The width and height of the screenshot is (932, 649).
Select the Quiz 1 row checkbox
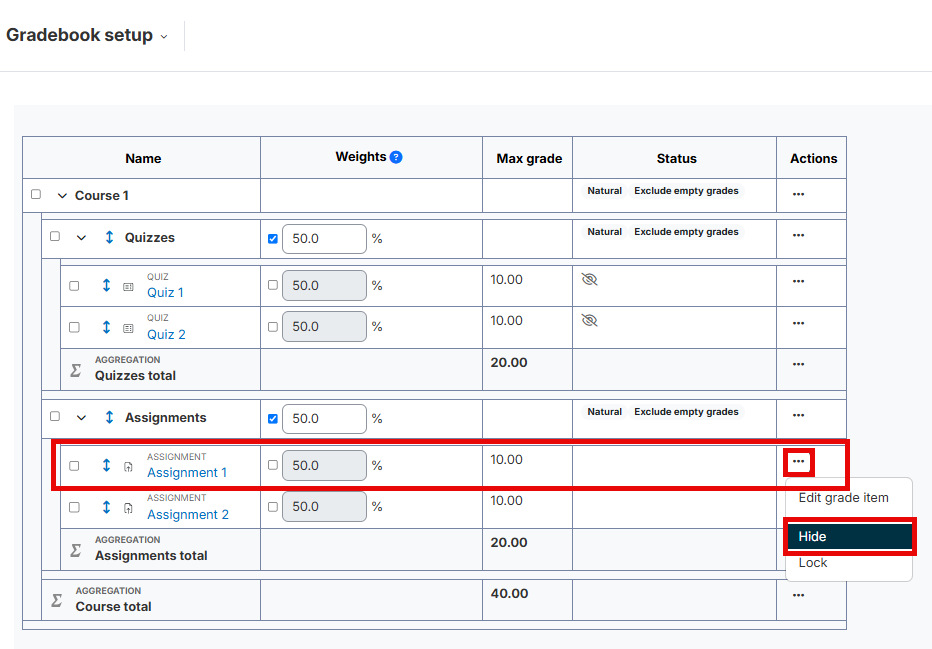(x=74, y=286)
